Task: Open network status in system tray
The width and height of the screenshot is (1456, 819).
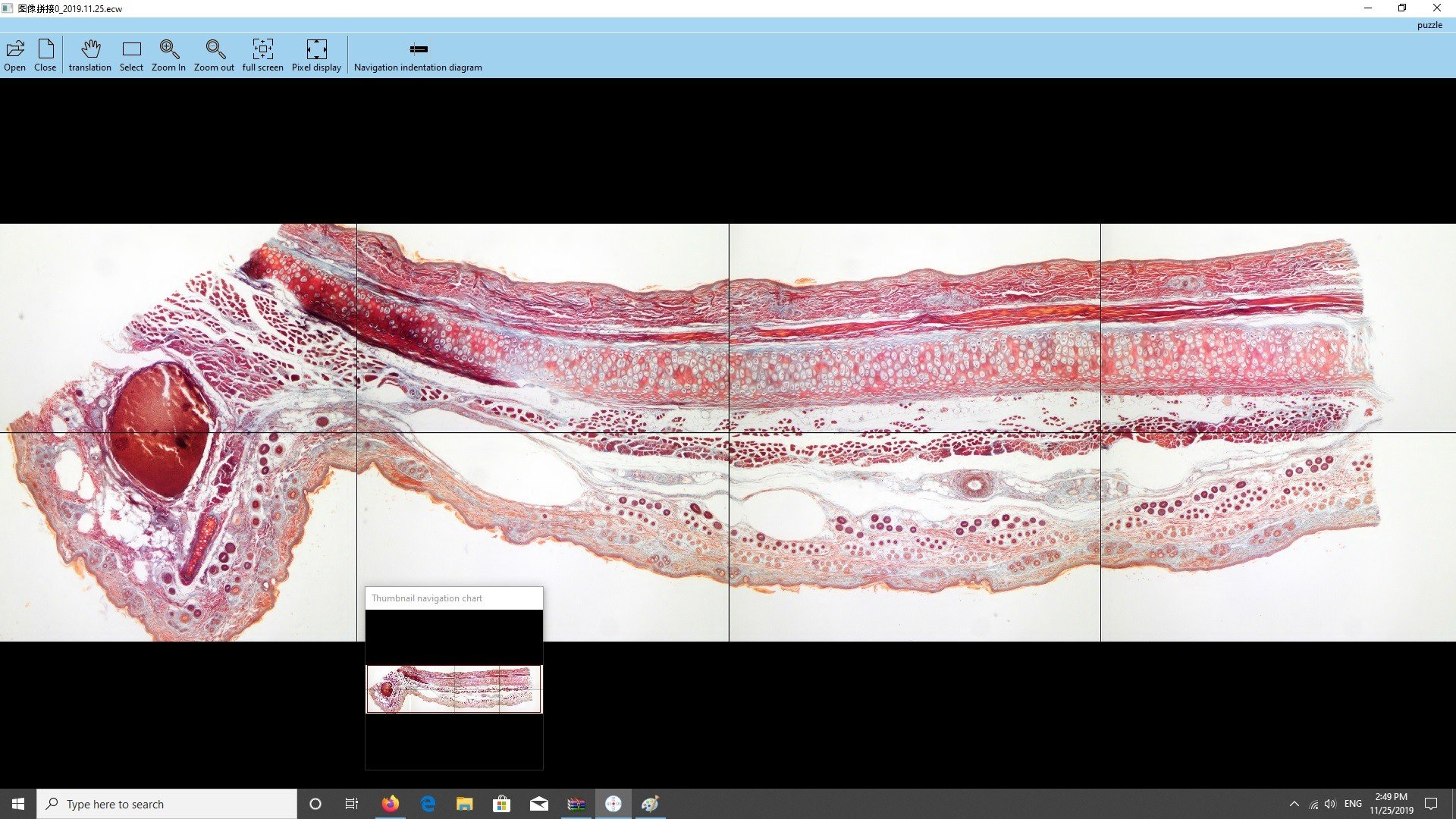Action: (x=1313, y=804)
